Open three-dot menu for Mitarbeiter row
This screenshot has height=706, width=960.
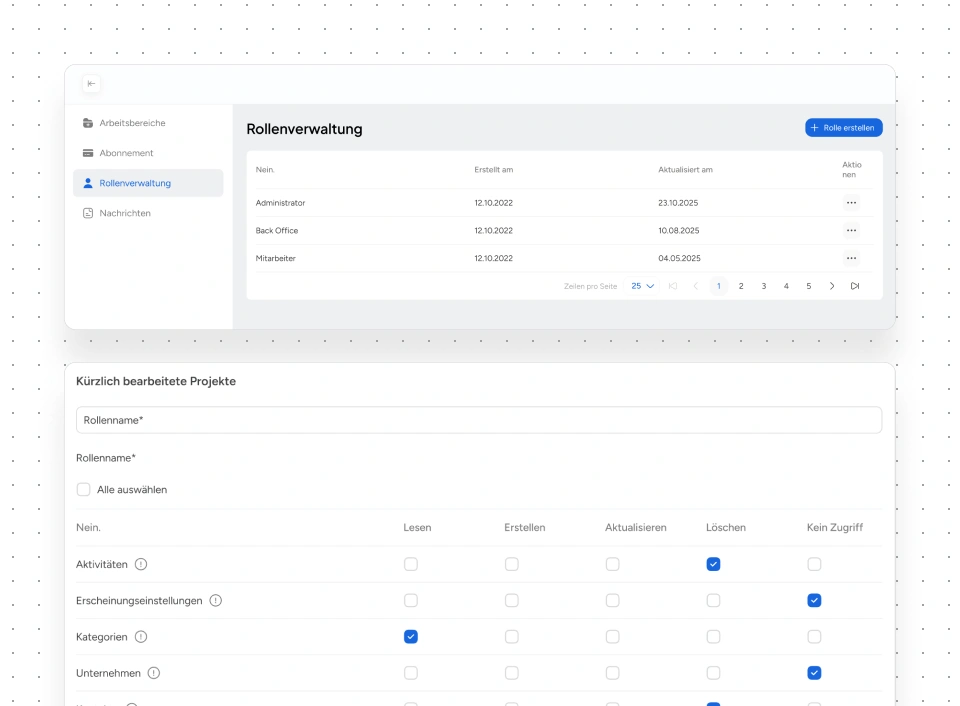click(x=851, y=259)
